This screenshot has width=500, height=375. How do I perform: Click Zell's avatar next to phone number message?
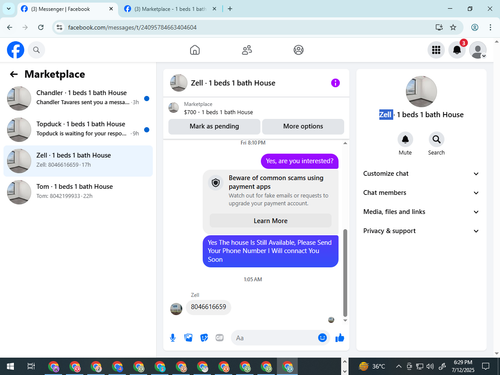(176, 309)
